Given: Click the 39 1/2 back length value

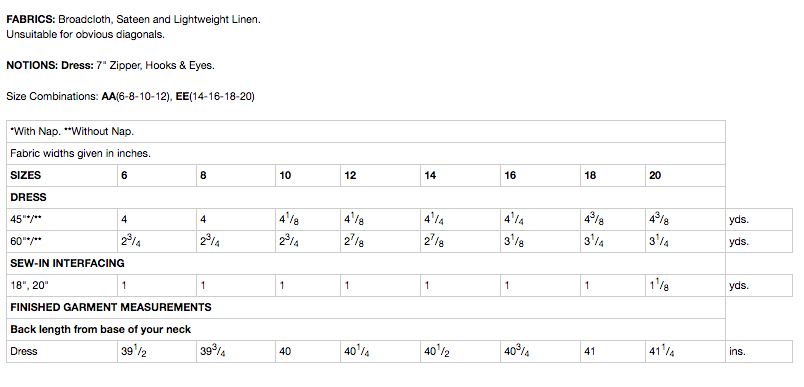Looking at the screenshot, I should [x=157, y=352].
